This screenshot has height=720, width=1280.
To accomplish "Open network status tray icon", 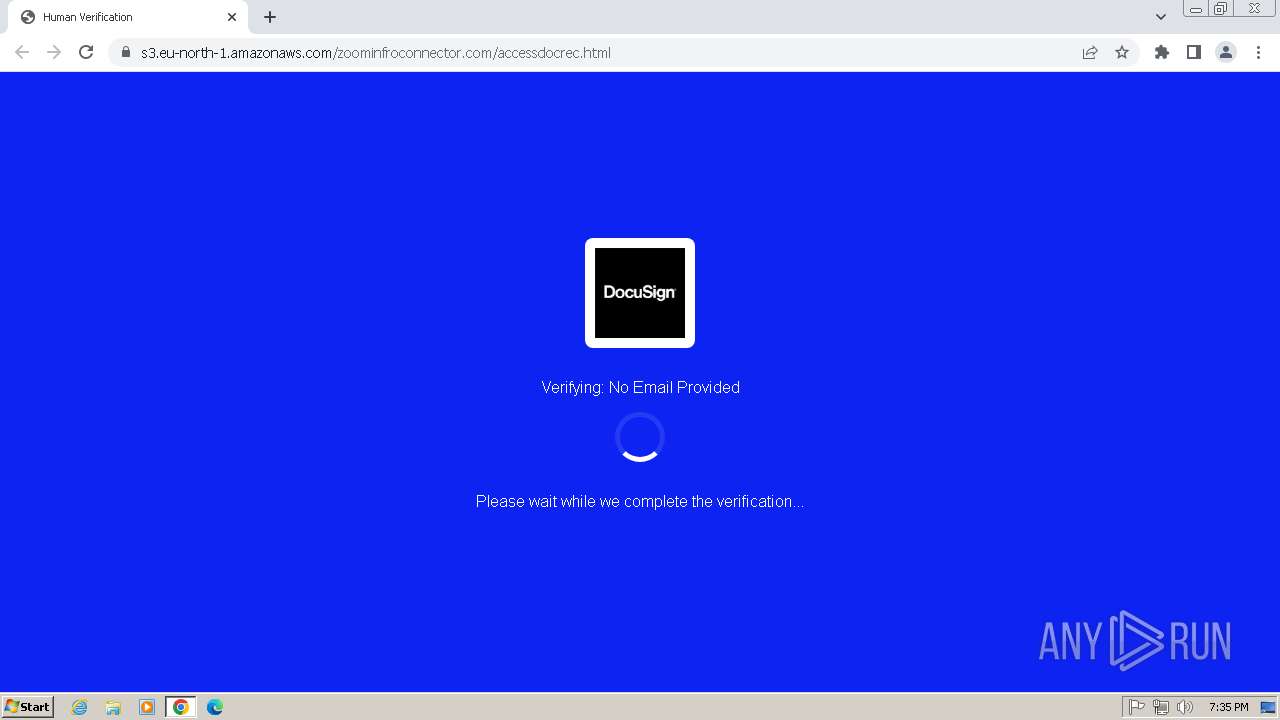I will [1161, 707].
